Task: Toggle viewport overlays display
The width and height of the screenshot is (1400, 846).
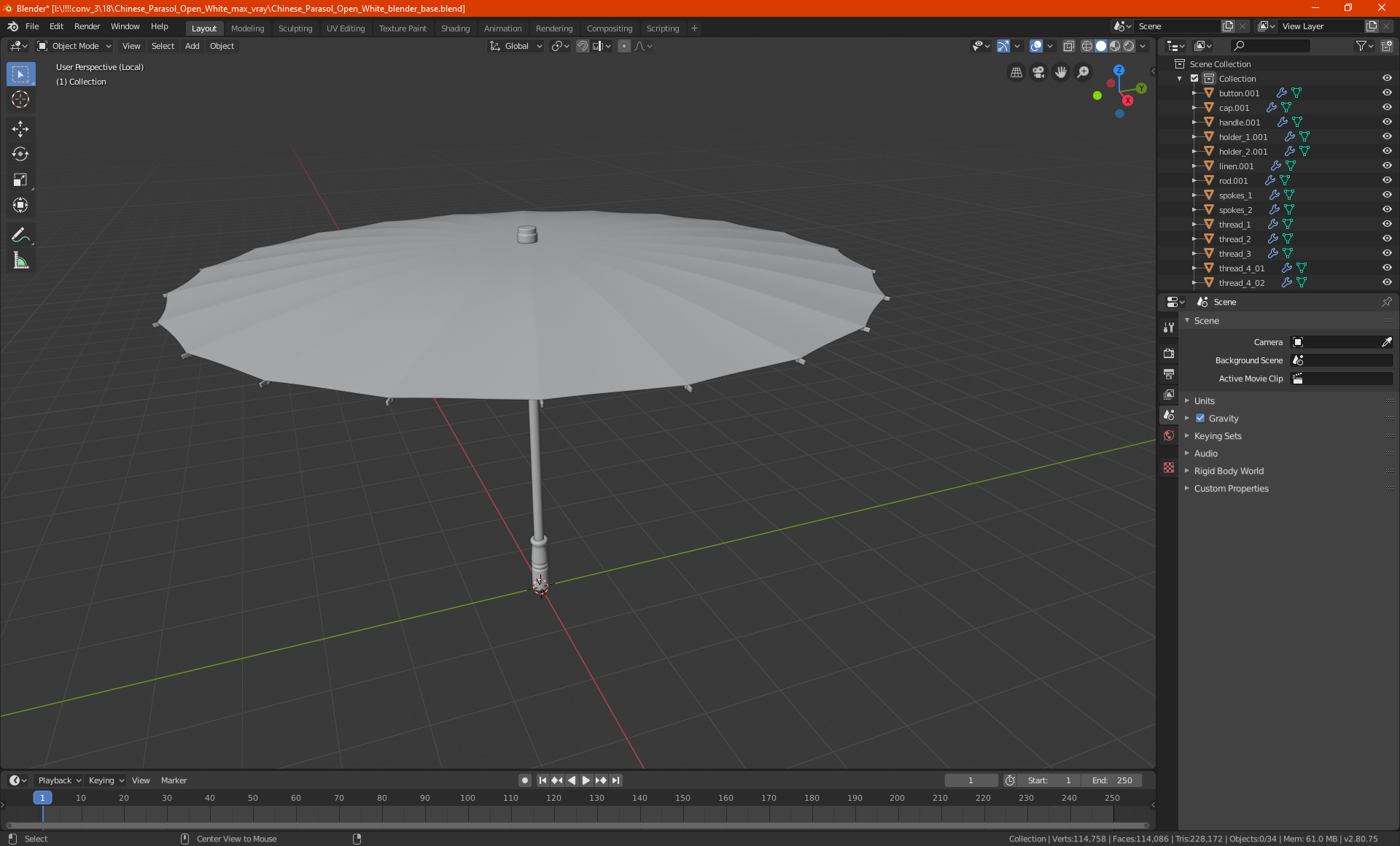Action: [x=1036, y=46]
